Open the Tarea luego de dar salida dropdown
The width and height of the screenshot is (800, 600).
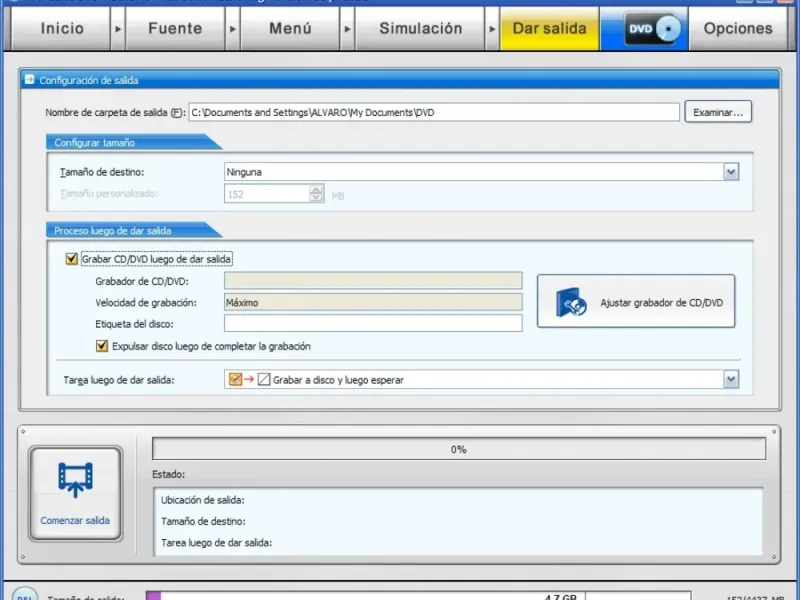pos(731,380)
